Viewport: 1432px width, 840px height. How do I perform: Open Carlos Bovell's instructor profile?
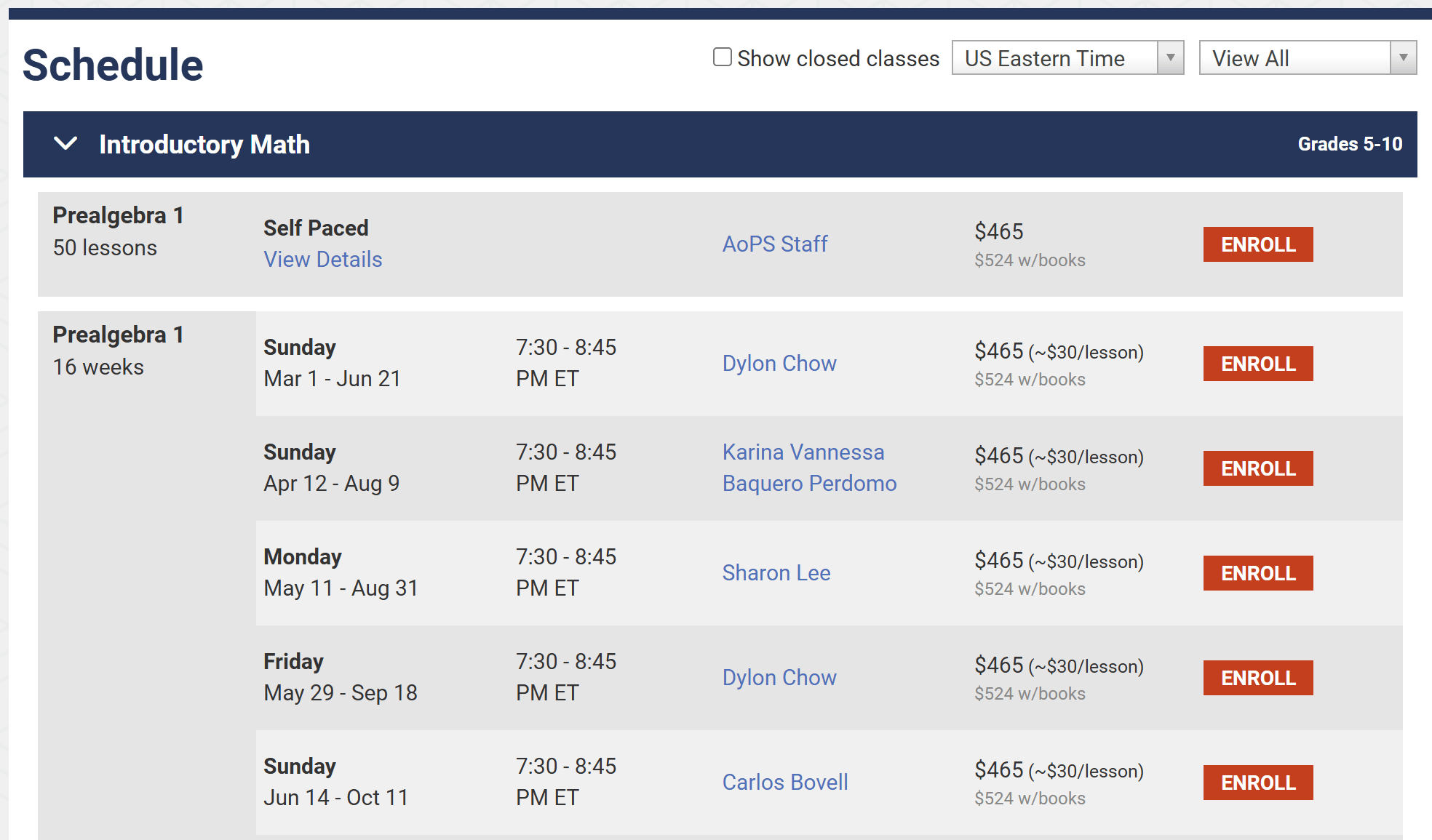coord(784,783)
